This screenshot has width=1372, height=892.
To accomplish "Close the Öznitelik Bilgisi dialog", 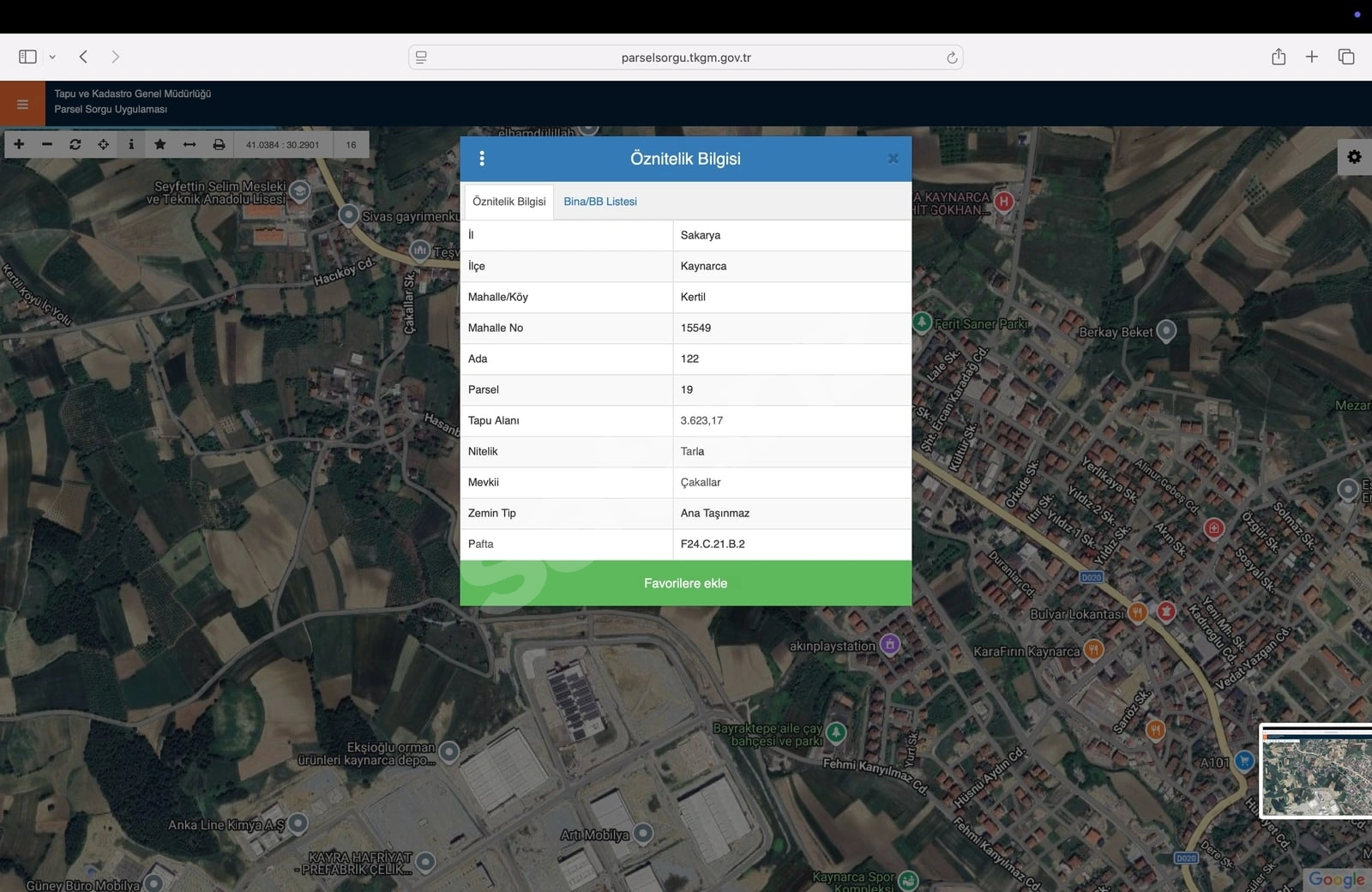I will (x=893, y=159).
